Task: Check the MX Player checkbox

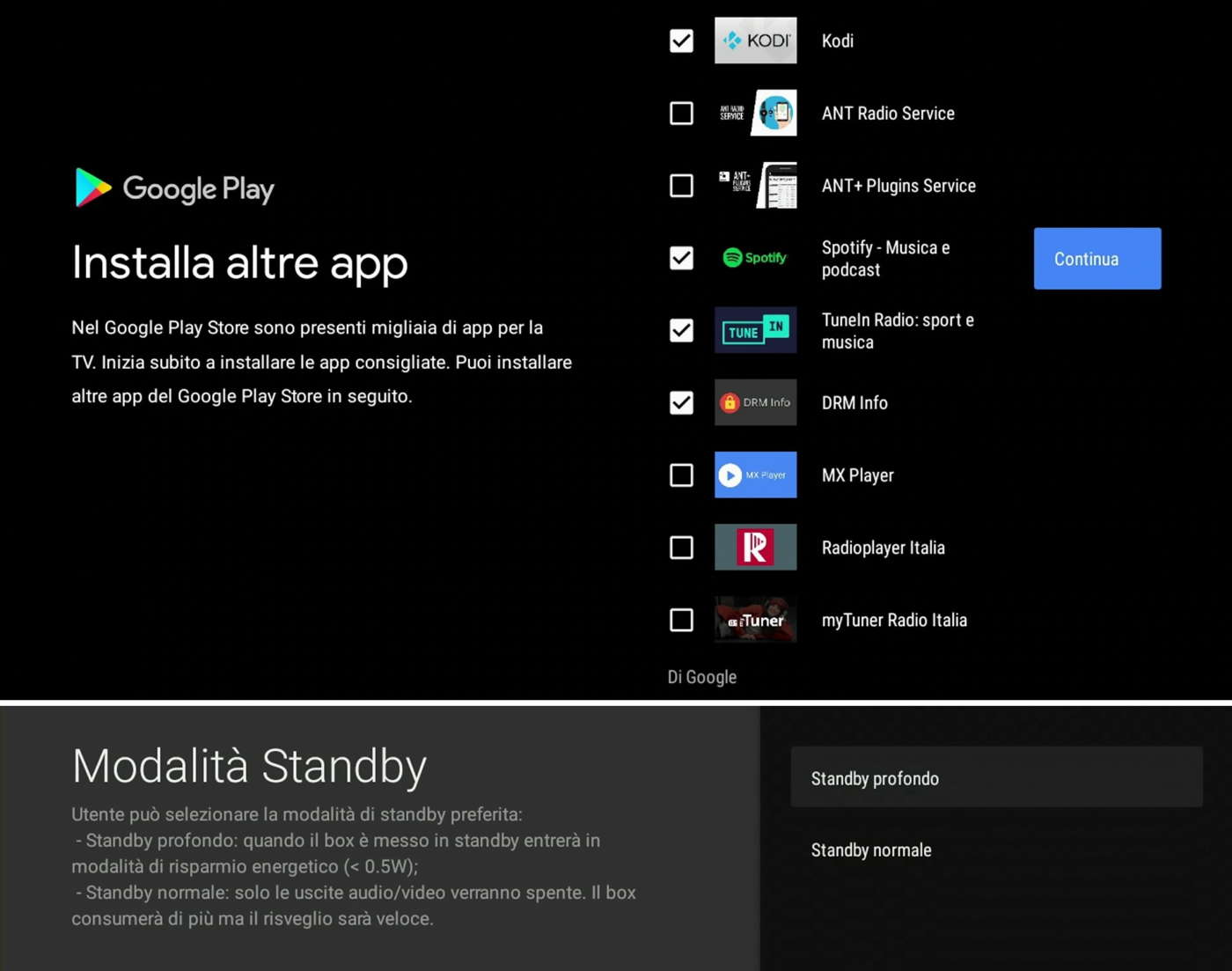Action: (681, 475)
